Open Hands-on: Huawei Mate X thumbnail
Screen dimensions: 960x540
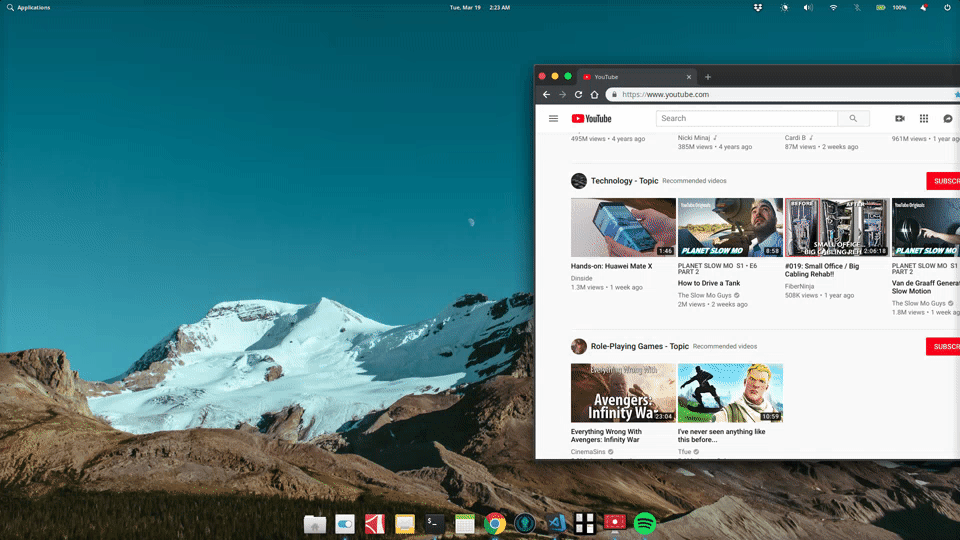[623, 227]
